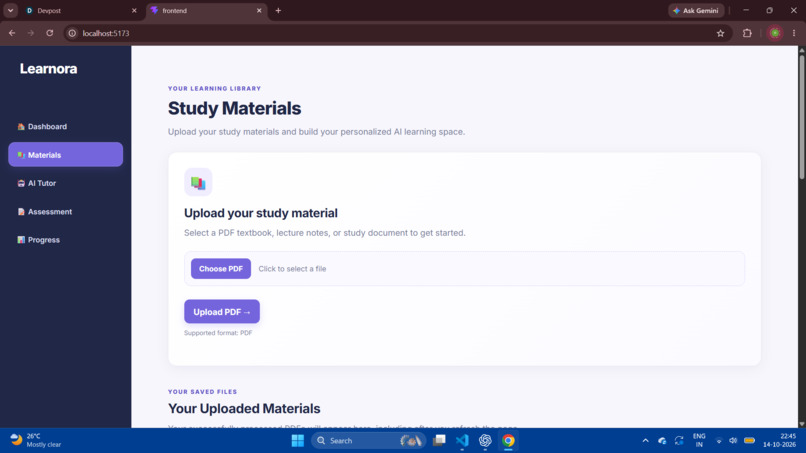
Task: Open a new browser tab
Action: click(278, 10)
